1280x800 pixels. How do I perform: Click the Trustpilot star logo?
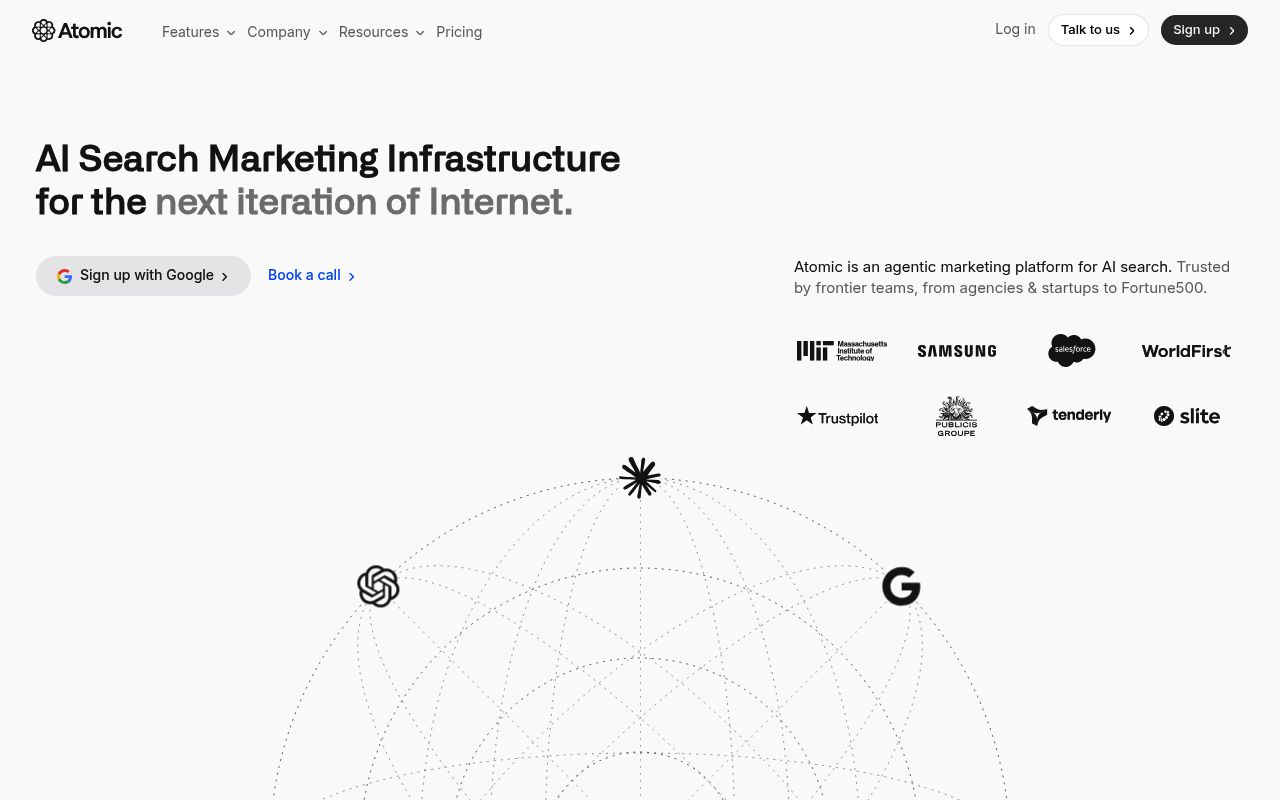837,417
